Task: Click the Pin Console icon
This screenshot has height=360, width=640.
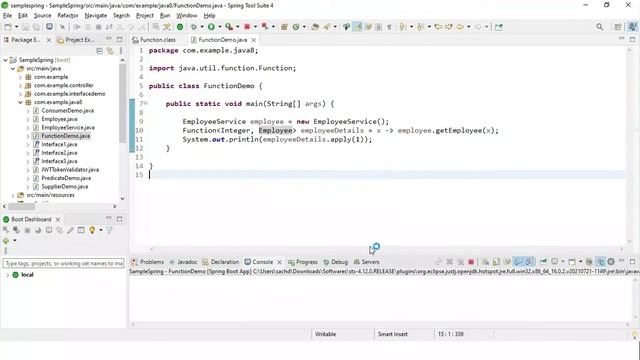Action: pyautogui.click(x=543, y=262)
